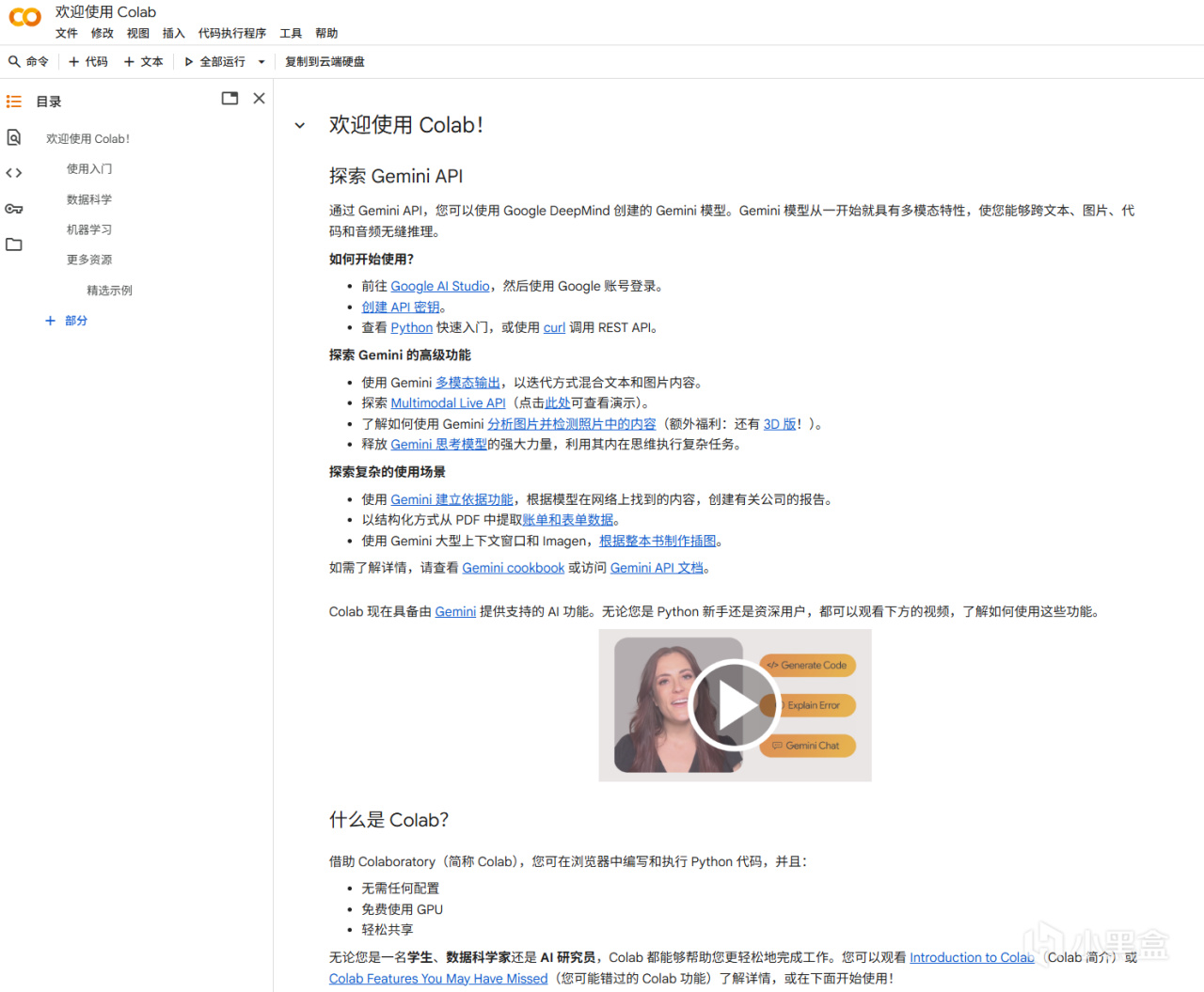Viewport: 1204px width, 992px height.
Task: Click the Colab logo icon
Action: pyautogui.click(x=25, y=17)
